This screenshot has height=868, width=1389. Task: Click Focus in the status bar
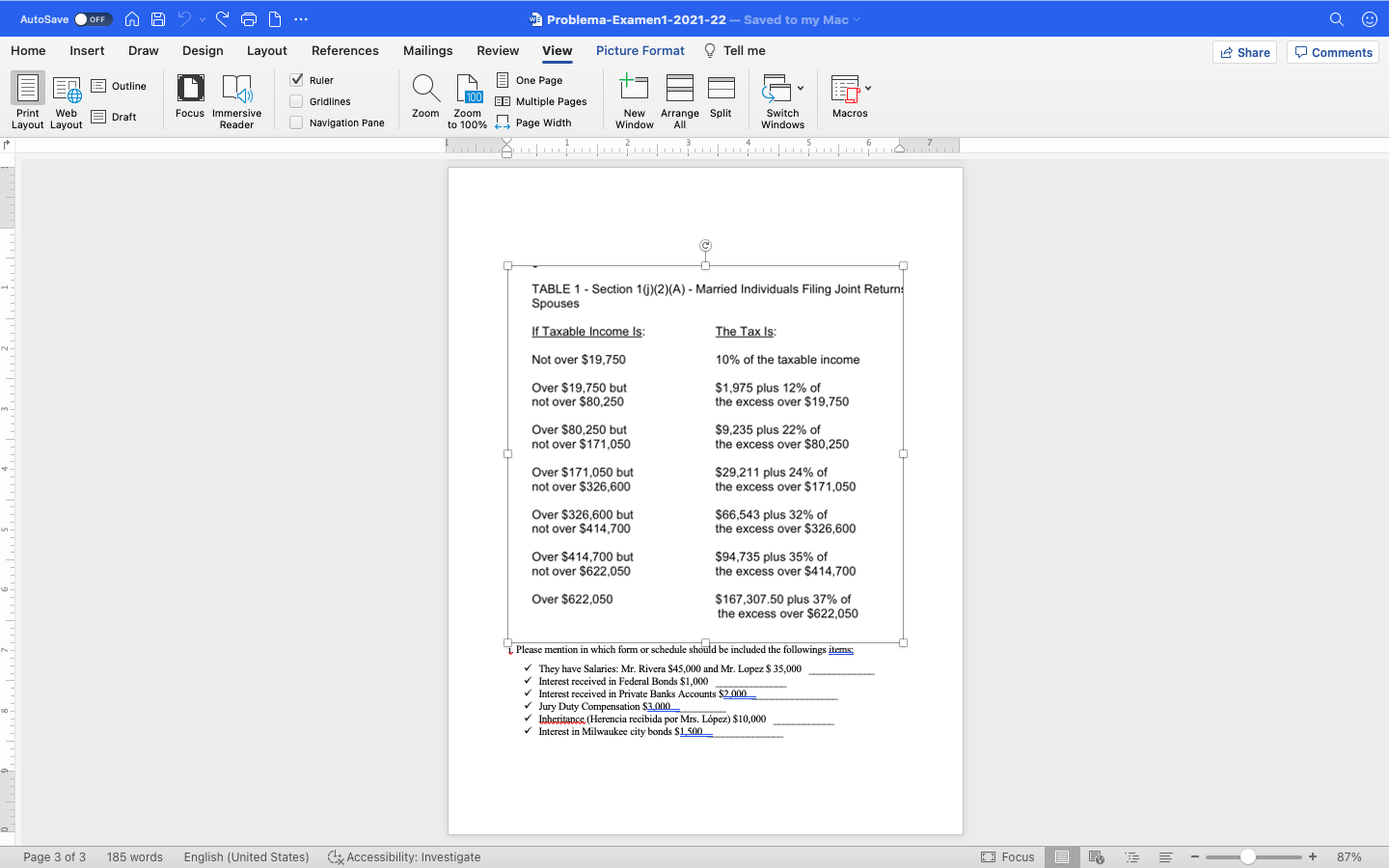[1007, 856]
